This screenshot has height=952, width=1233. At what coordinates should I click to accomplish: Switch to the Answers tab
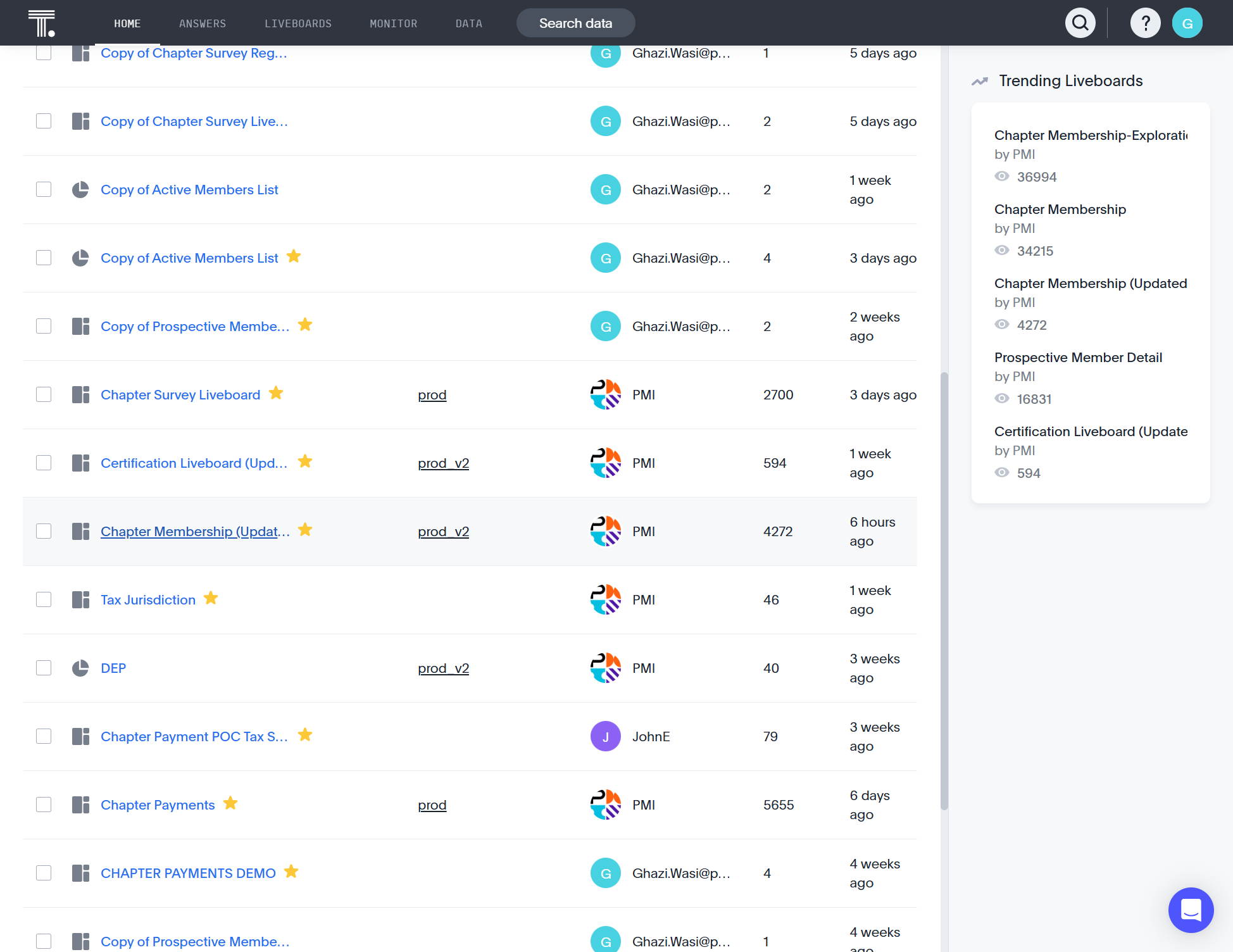[203, 23]
